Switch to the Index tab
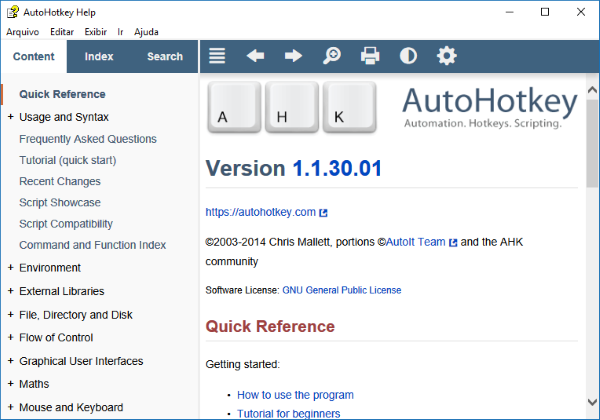The image size is (600, 420). [99, 57]
